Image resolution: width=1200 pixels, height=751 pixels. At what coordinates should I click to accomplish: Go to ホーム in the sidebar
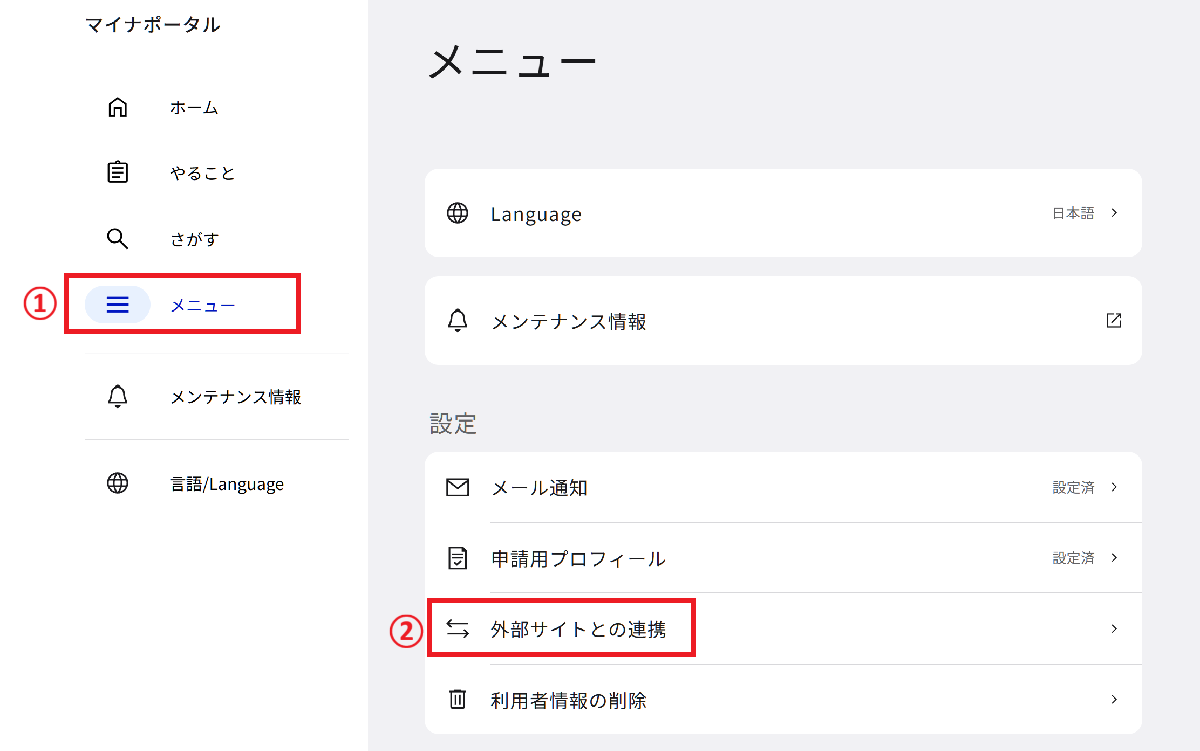194,108
